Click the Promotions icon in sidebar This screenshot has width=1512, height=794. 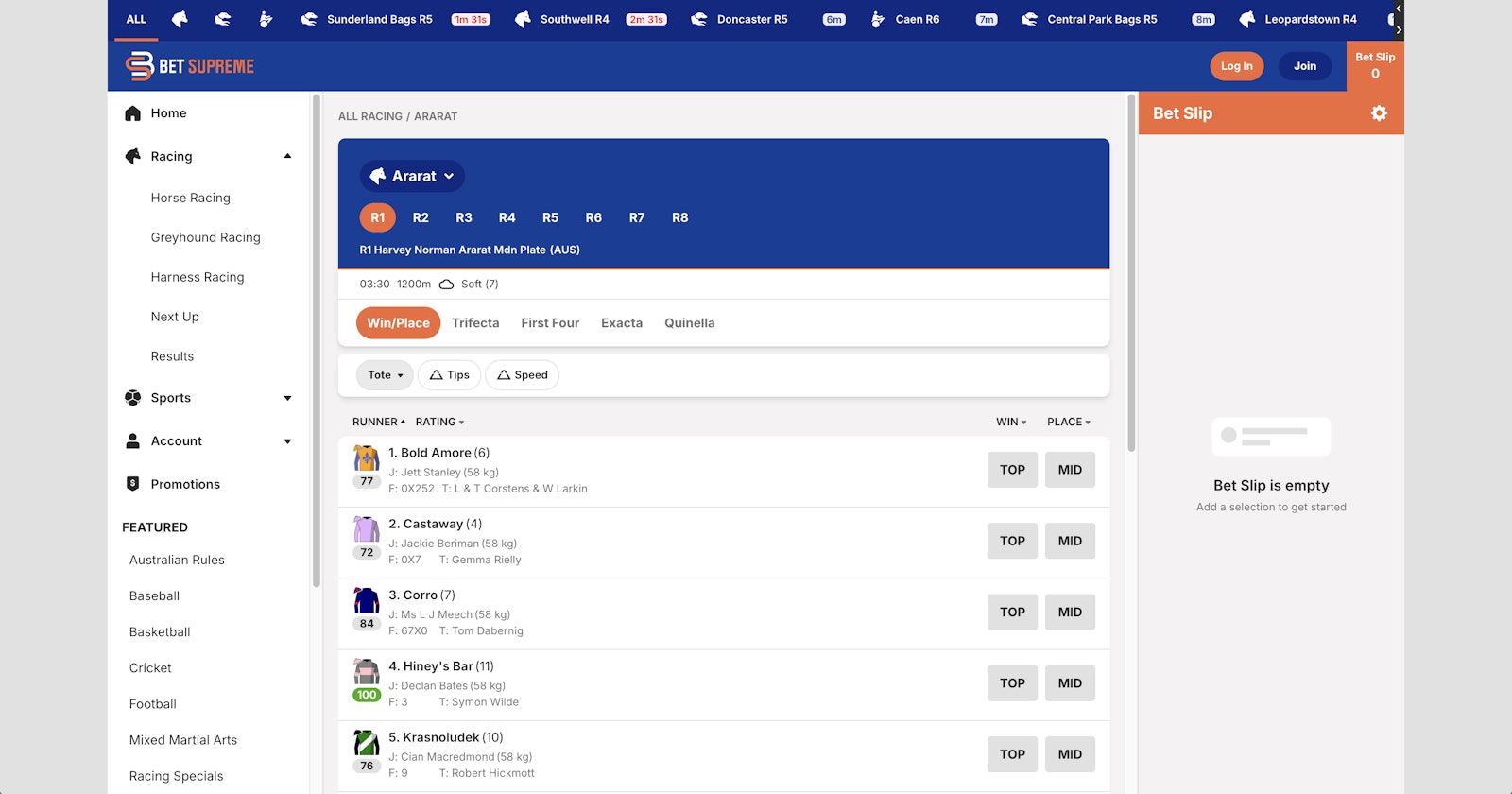point(133,484)
